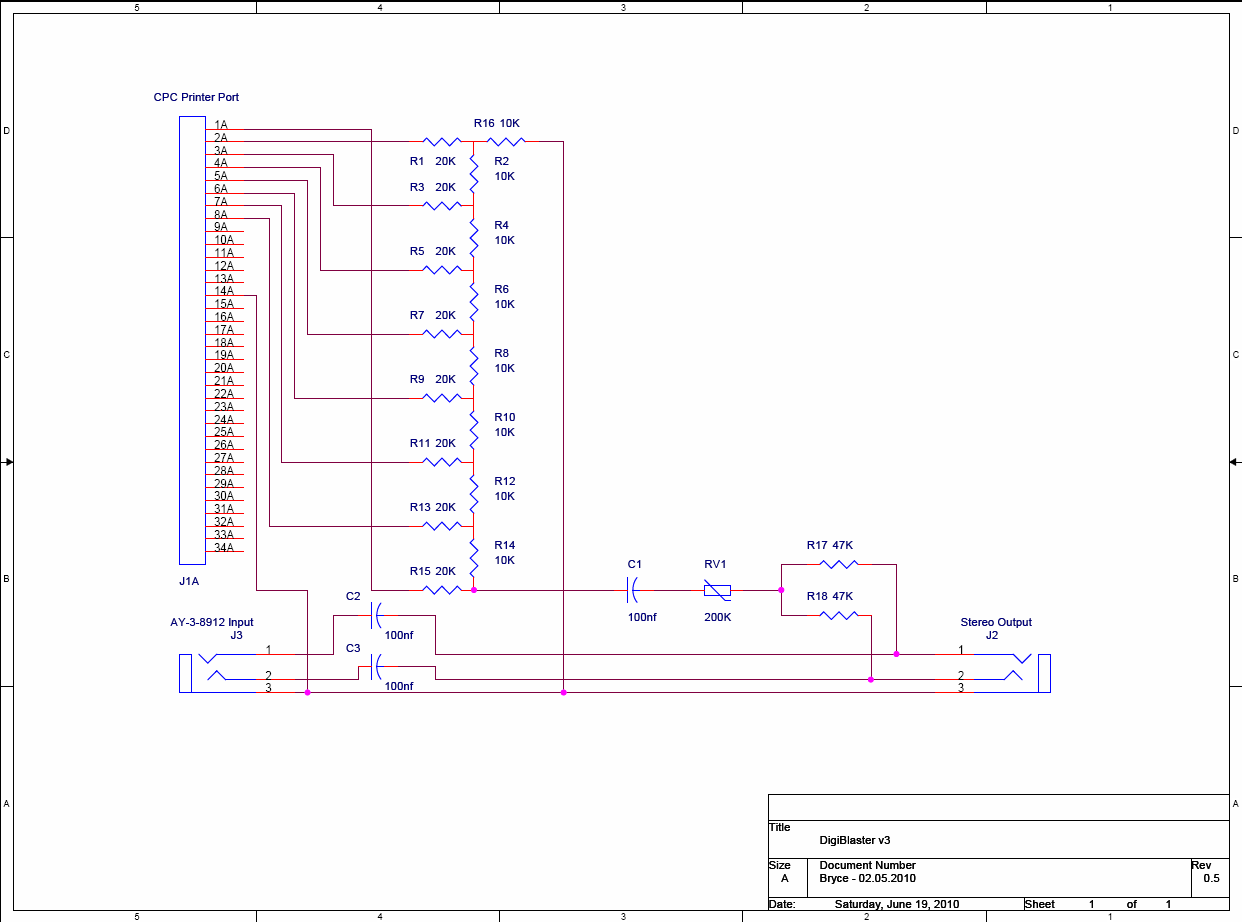The width and height of the screenshot is (1242, 922).
Task: Select the R4 10K resistor symbol
Action: coord(473,238)
